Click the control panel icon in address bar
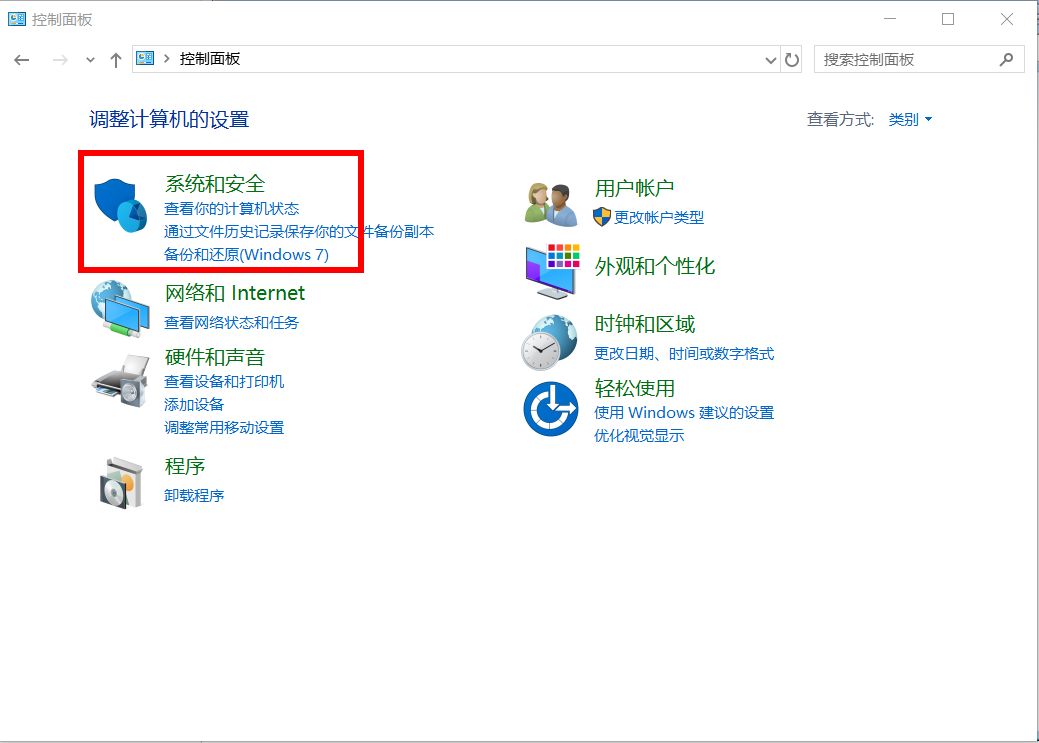This screenshot has width=1039, height=743. click(145, 58)
